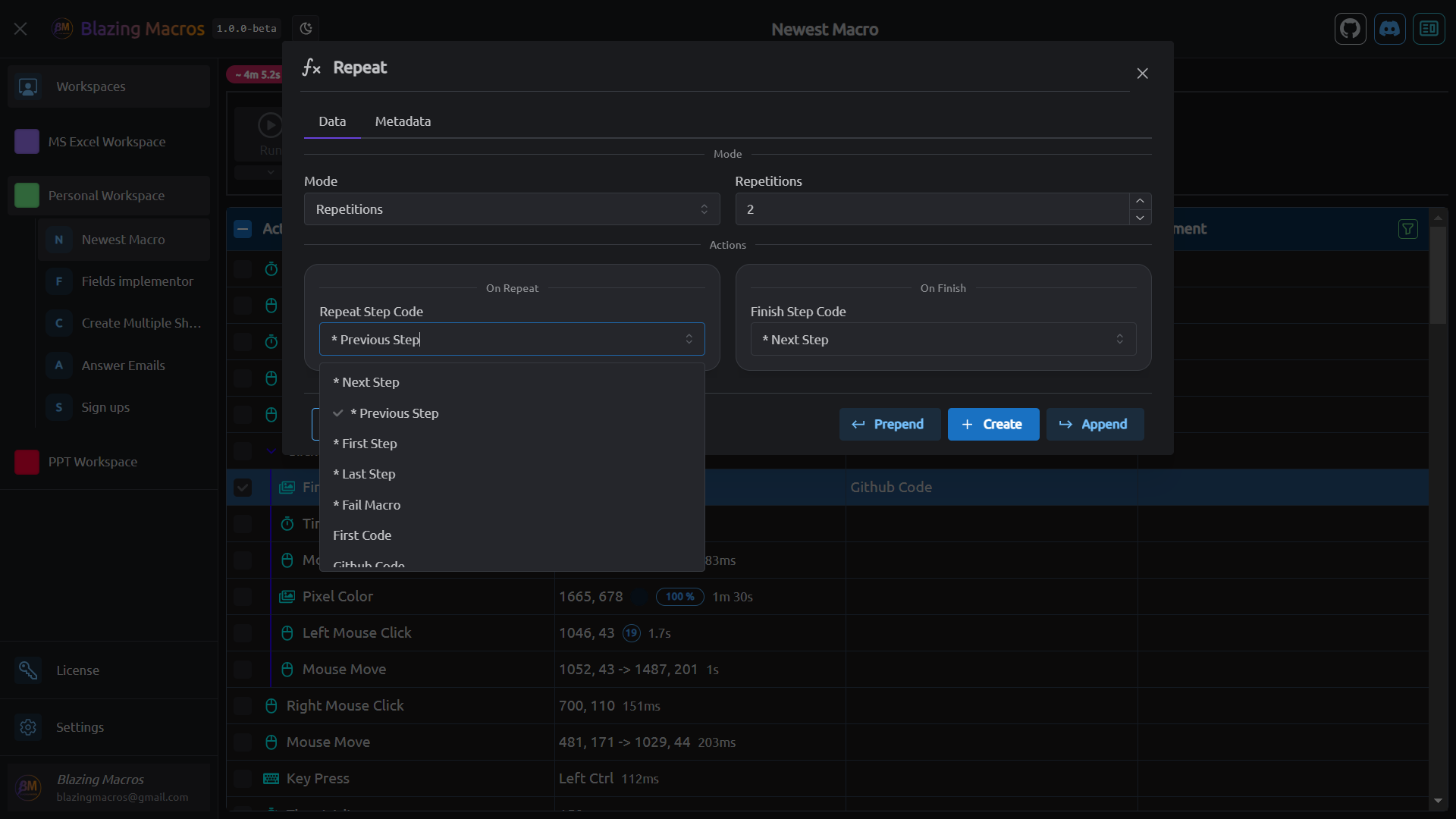Click the Right Mouse Click mouse icon
This screenshot has height=819, width=1456.
271,706
